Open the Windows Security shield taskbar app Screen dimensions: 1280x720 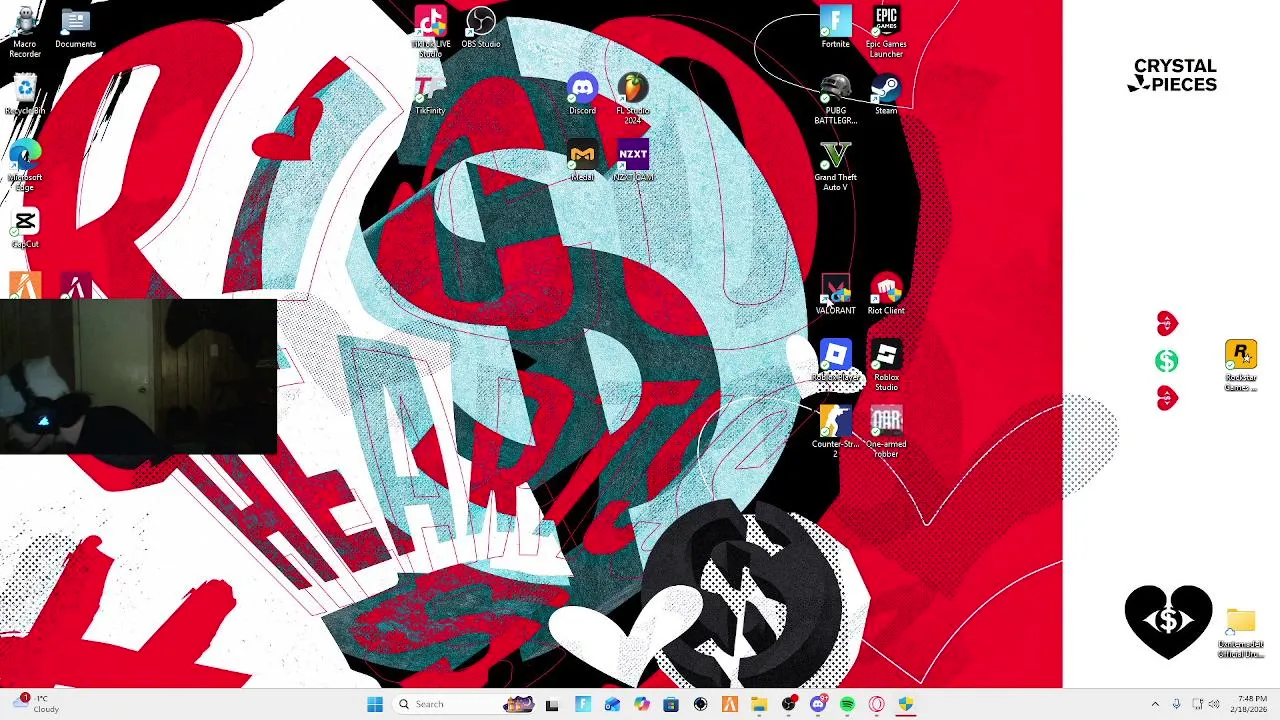click(x=906, y=704)
